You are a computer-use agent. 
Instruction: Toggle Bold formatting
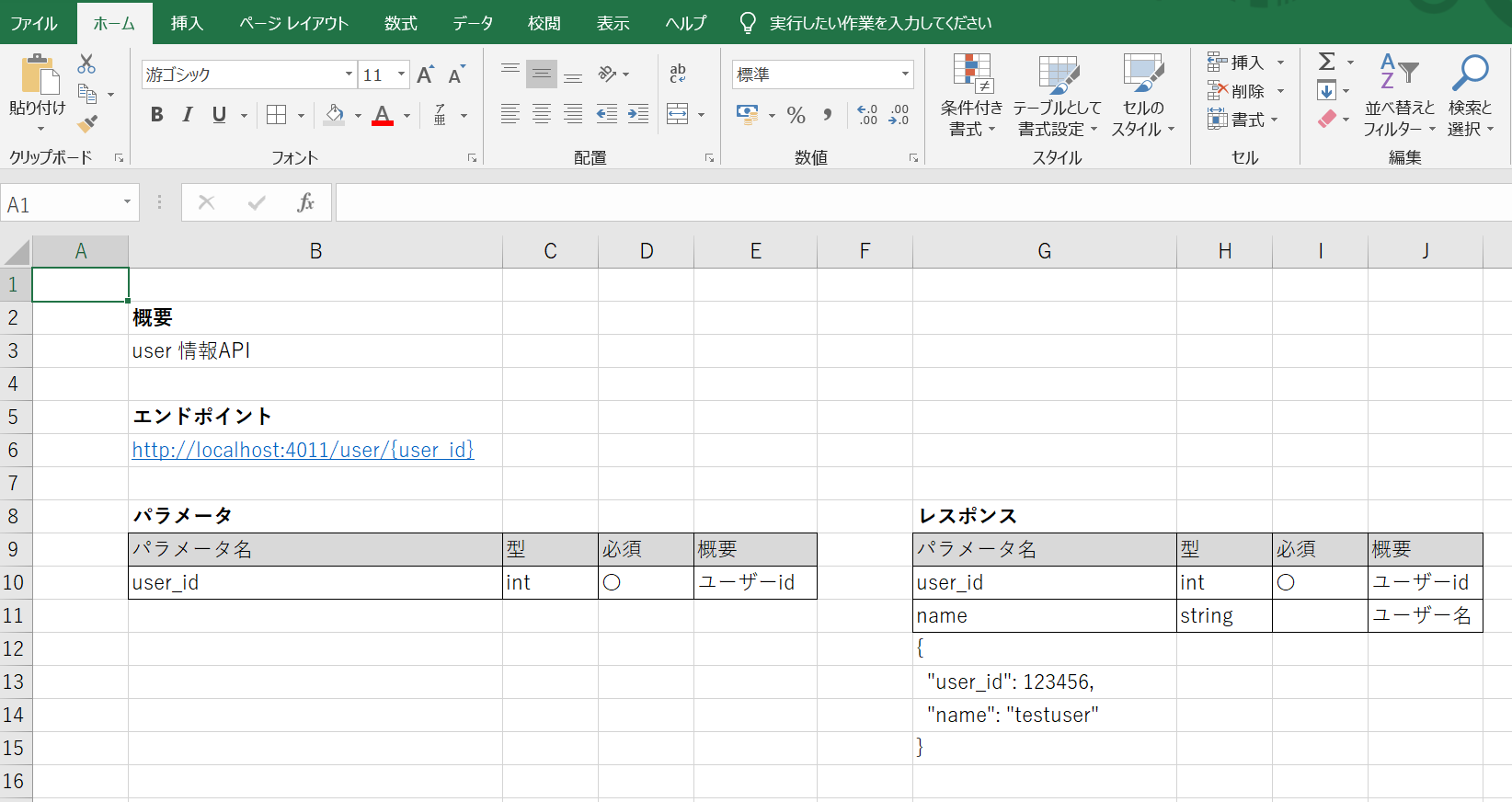tap(157, 115)
